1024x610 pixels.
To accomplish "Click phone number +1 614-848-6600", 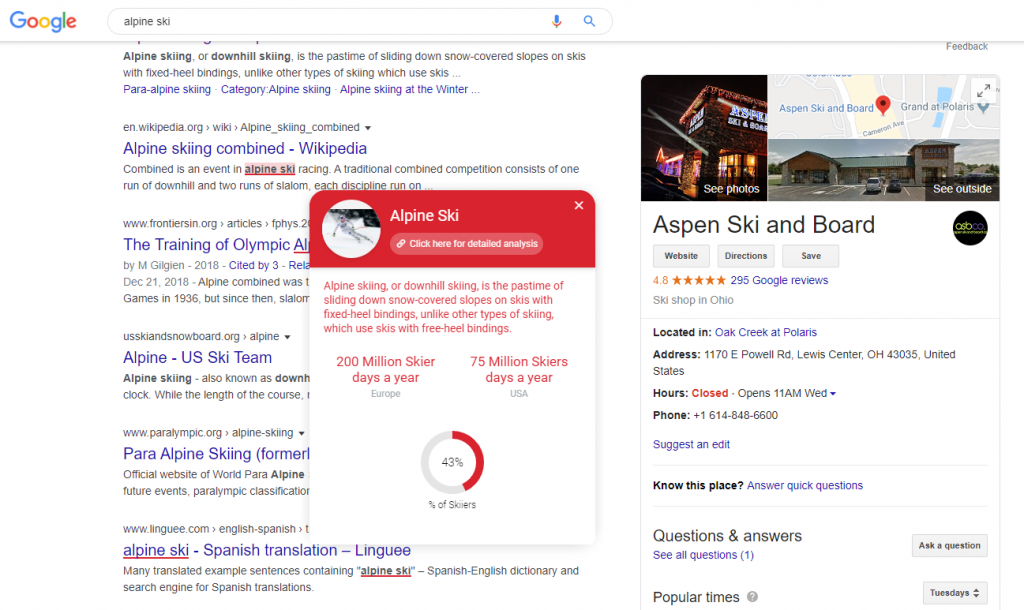I will pyautogui.click(x=735, y=415).
